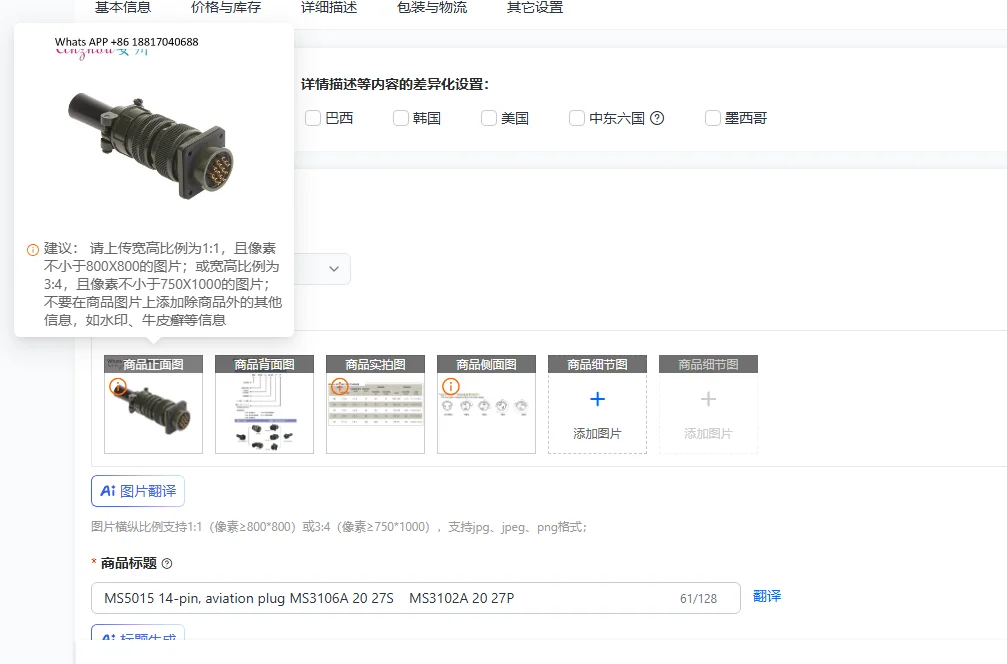Click the 详情描述等内容的差异化设置 heading text
The height and width of the screenshot is (664, 1007).
click(x=395, y=84)
